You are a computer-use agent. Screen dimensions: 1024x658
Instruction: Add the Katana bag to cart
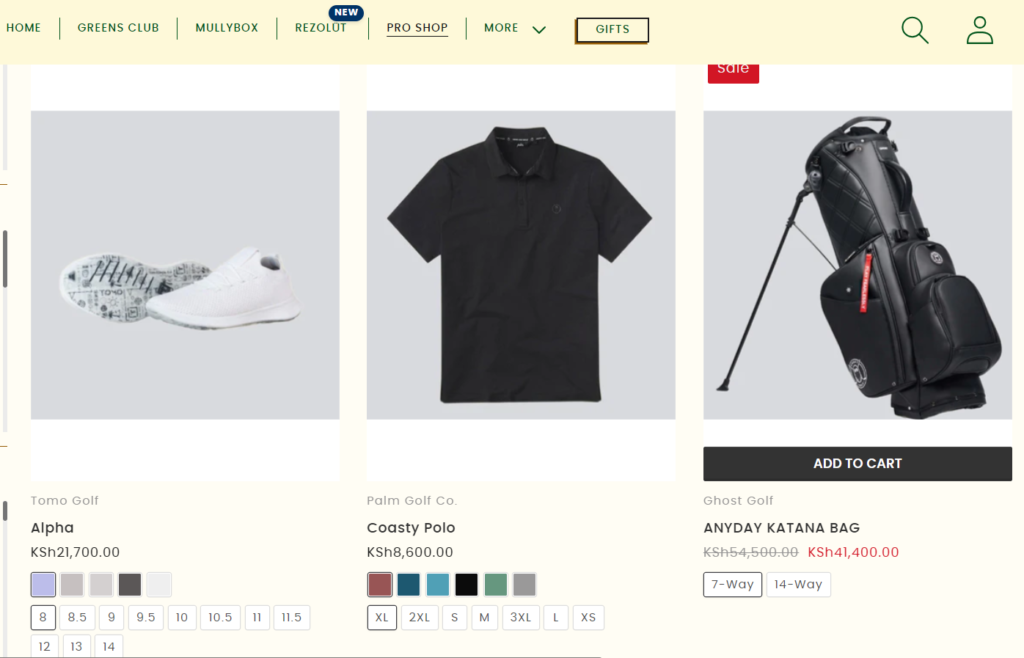(x=857, y=463)
